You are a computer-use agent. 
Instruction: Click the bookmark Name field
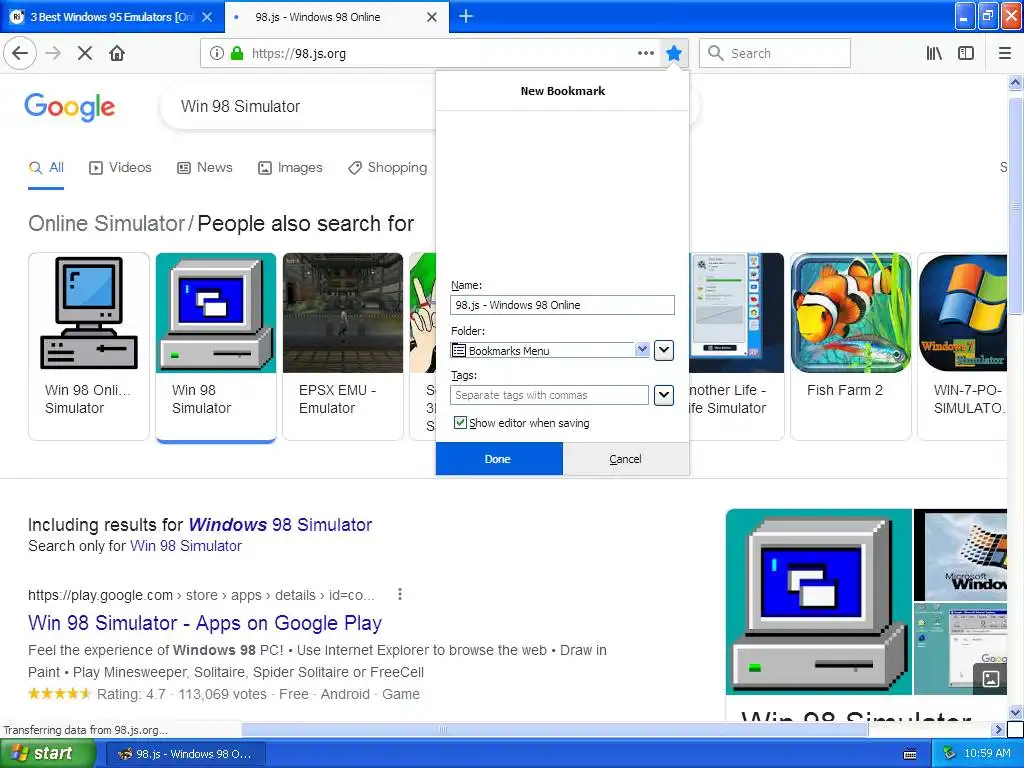[x=562, y=305]
